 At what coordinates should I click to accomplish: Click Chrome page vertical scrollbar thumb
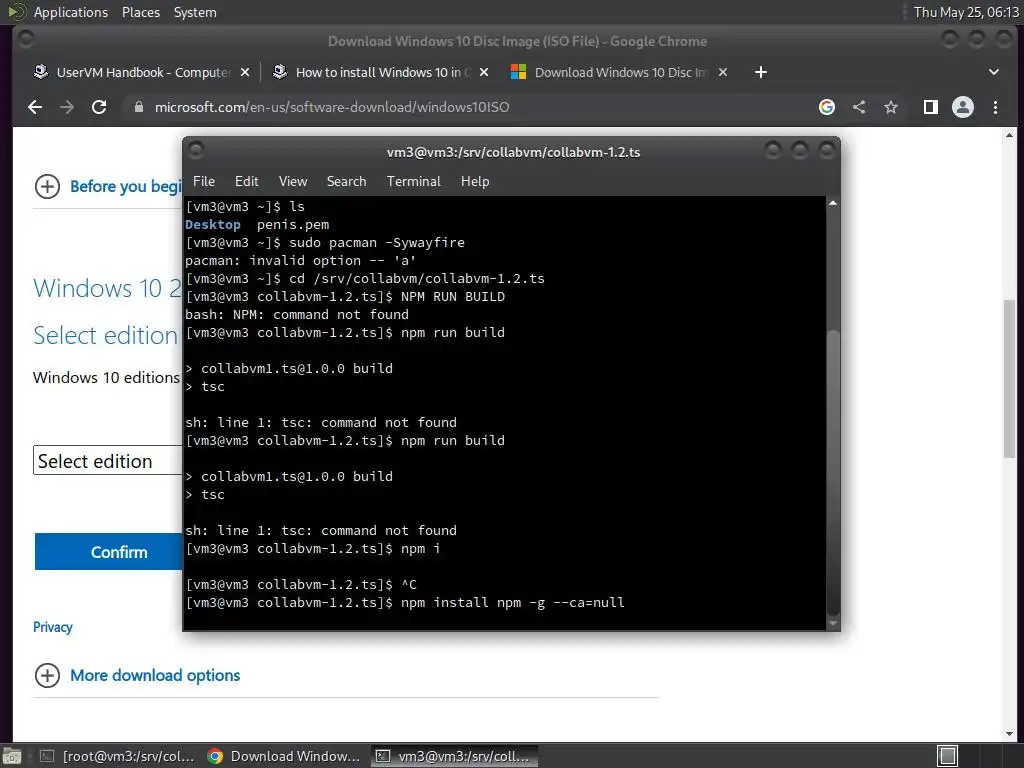click(x=1010, y=378)
